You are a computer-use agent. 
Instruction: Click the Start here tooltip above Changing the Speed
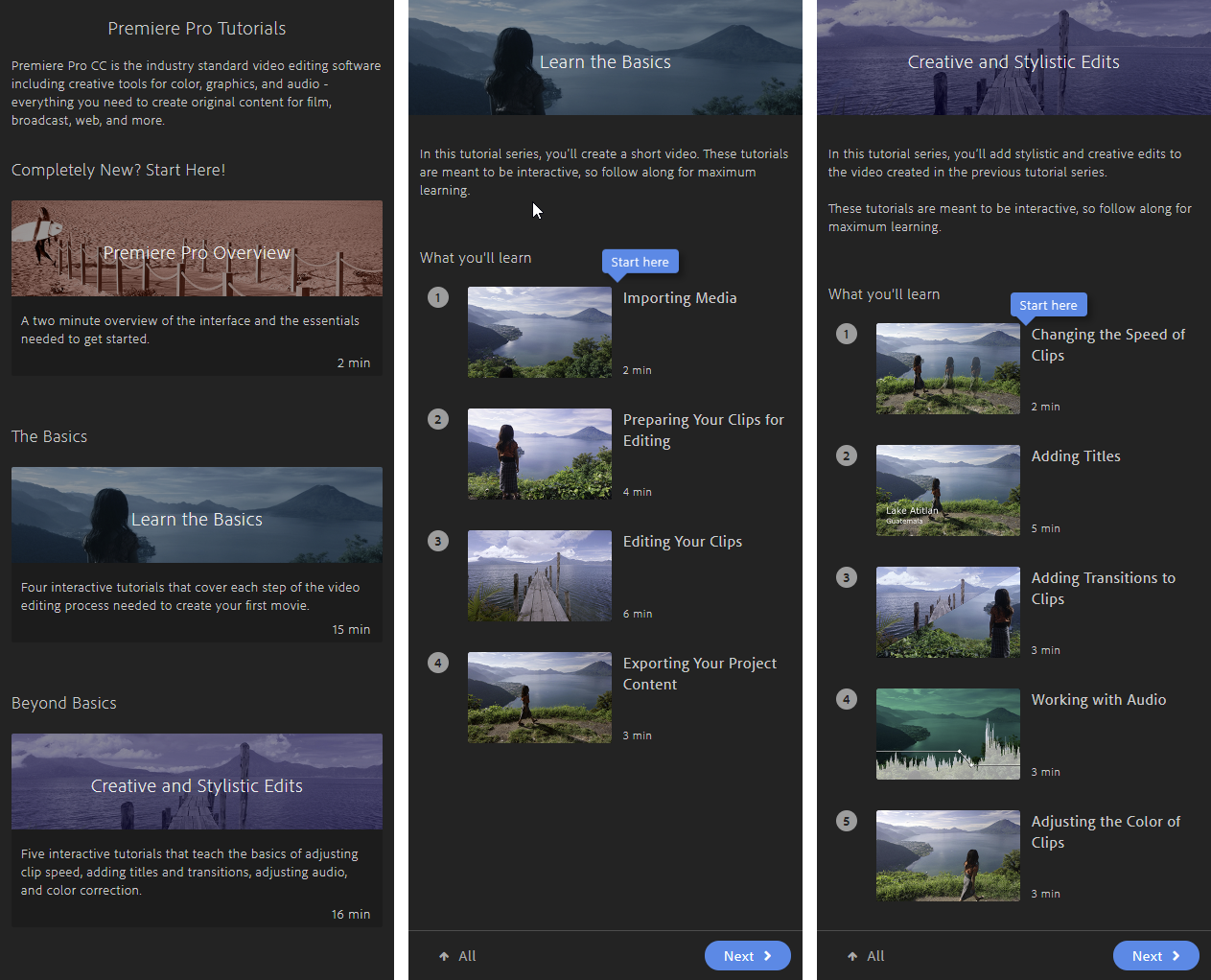coord(1049,305)
